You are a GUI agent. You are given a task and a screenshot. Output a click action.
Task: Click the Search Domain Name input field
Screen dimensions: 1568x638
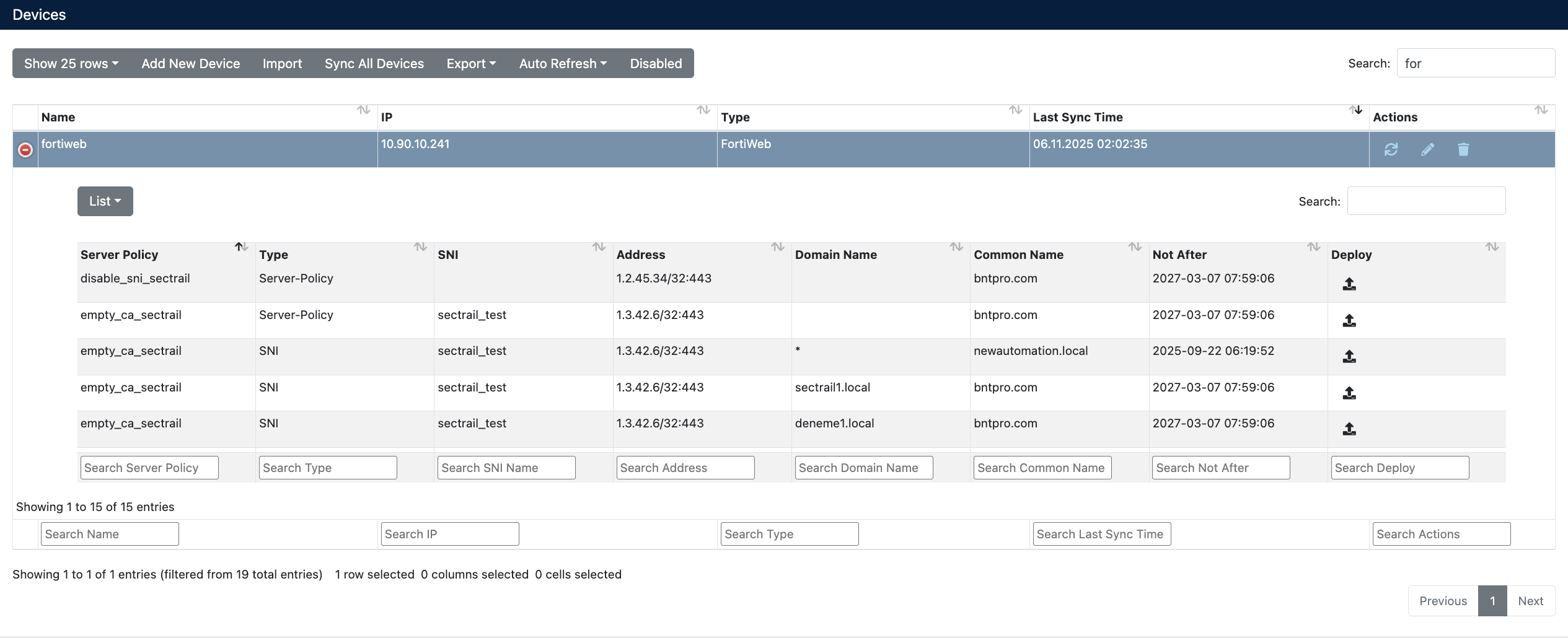coord(863,467)
